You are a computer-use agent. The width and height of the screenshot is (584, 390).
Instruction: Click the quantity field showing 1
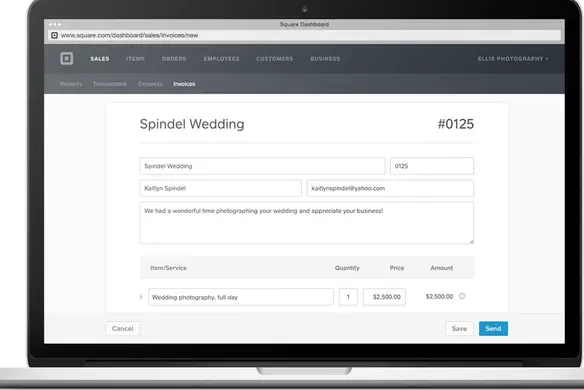[x=348, y=297]
